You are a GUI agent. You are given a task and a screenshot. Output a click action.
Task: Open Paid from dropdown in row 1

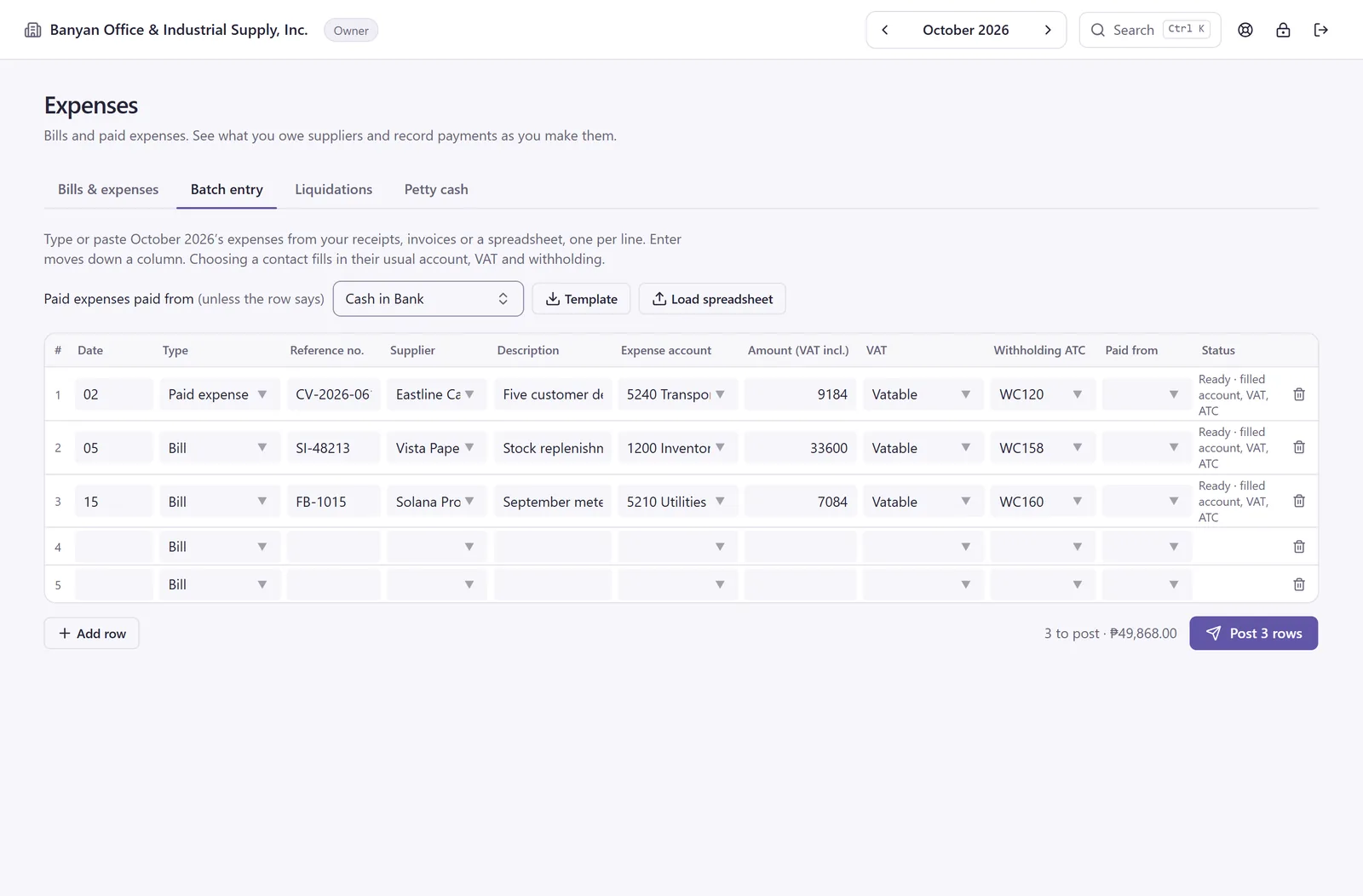[1147, 394]
